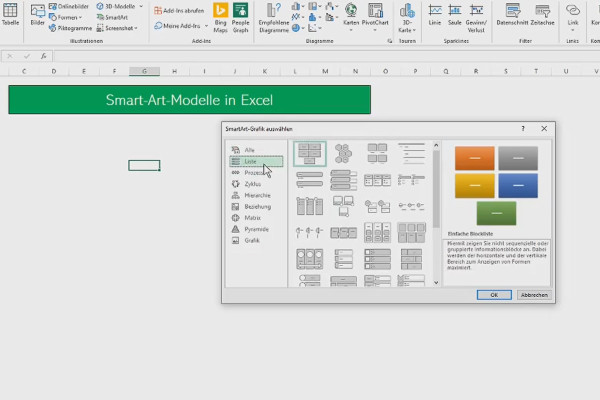Viewport: 600px width, 400px height.
Task: Click the green preview block
Action: [x=496, y=213]
